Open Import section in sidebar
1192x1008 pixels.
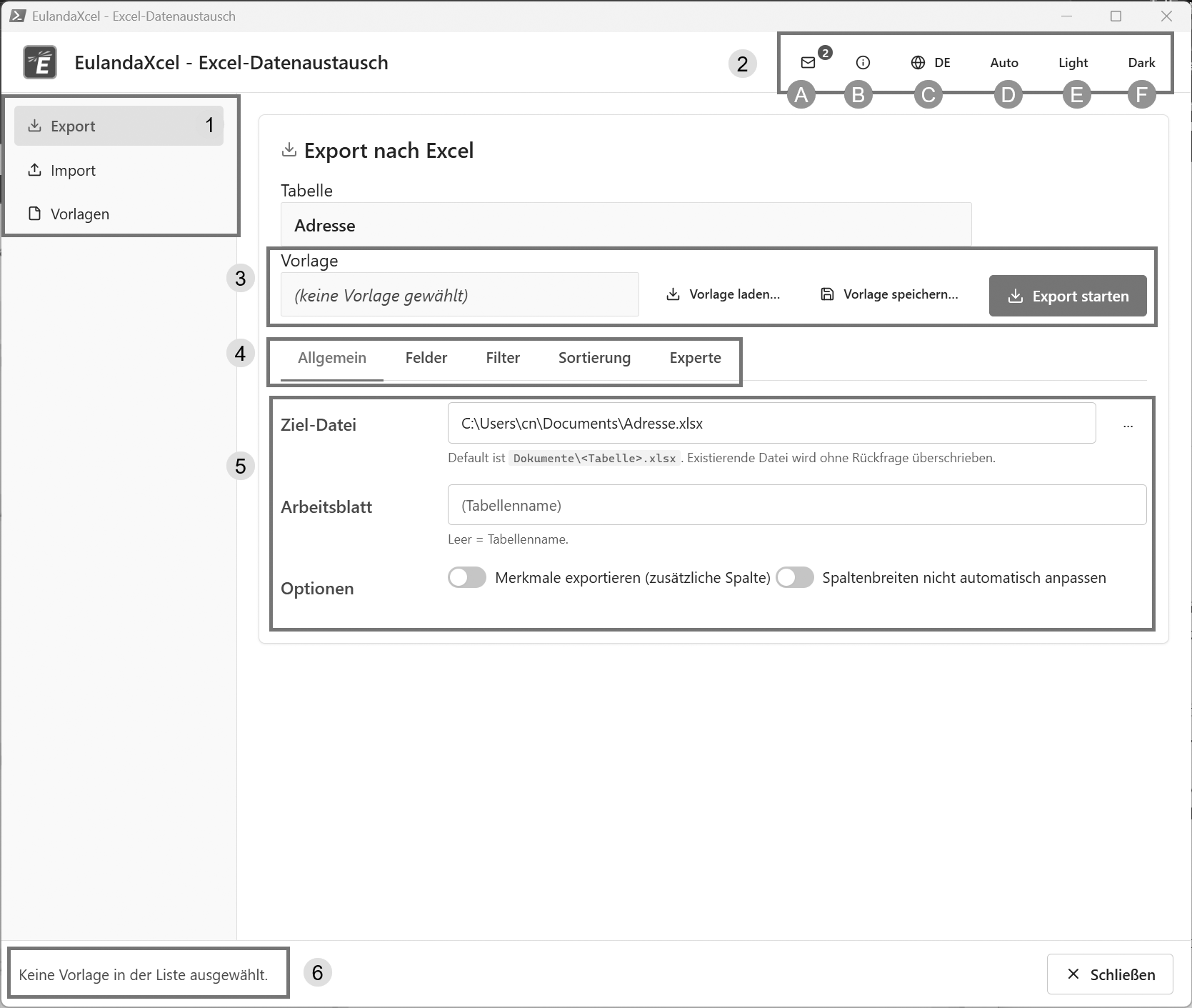pyautogui.click(x=119, y=170)
